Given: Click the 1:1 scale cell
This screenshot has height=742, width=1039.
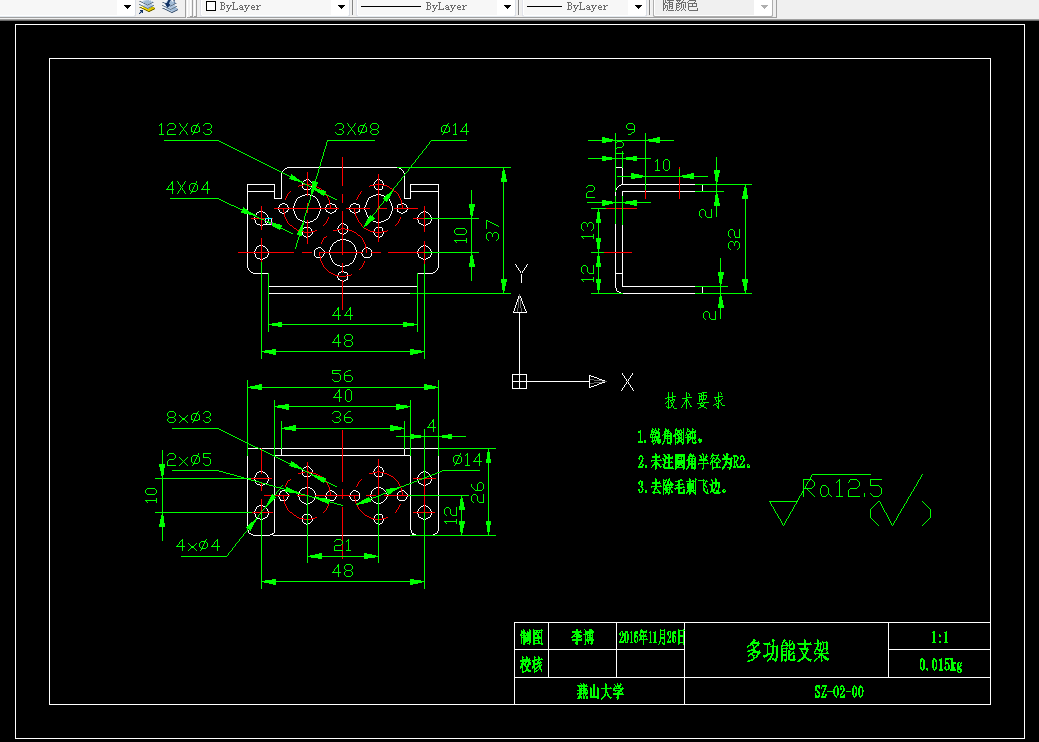Looking at the screenshot, I should 940,637.
